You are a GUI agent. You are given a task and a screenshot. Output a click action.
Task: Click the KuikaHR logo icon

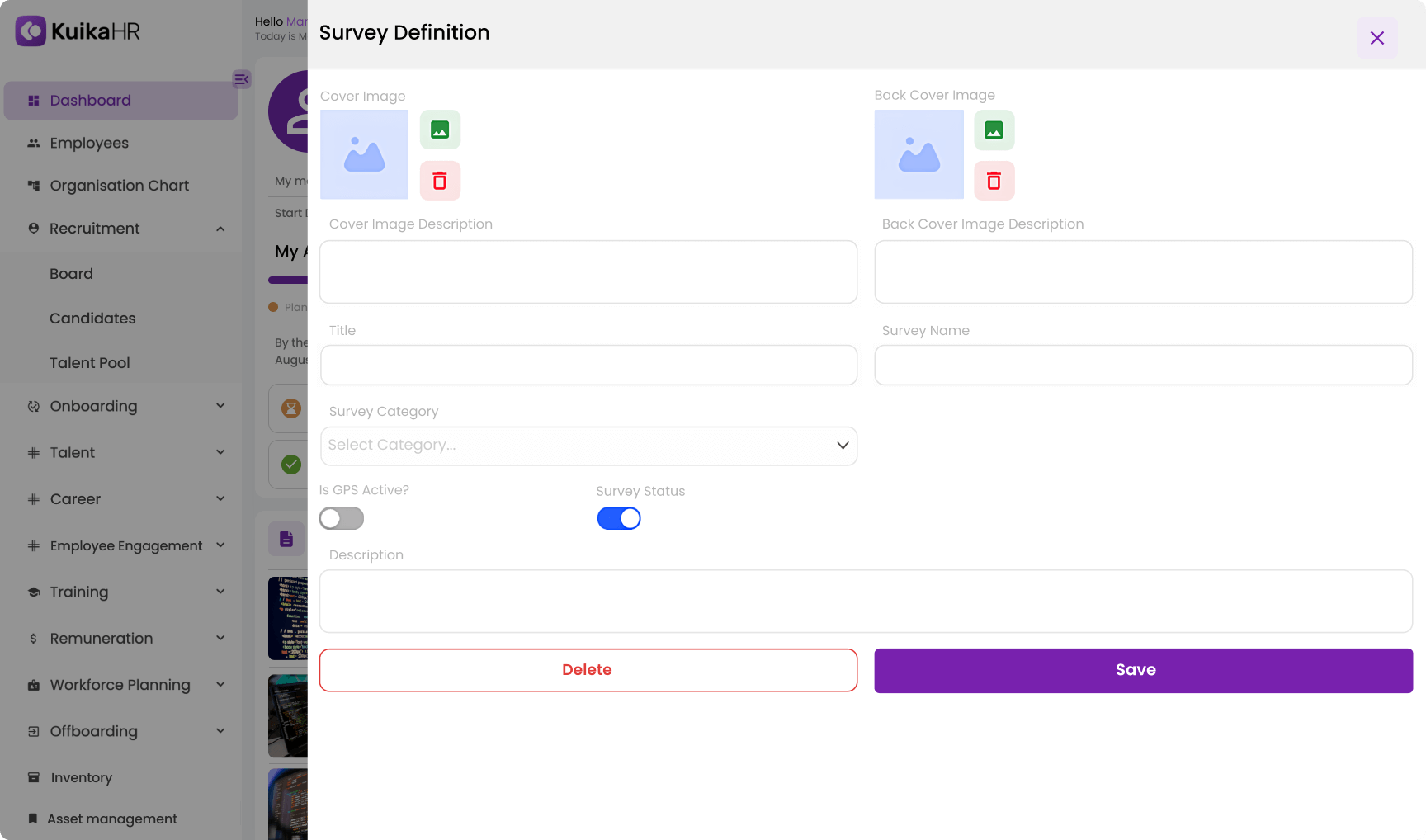pyautogui.click(x=31, y=31)
